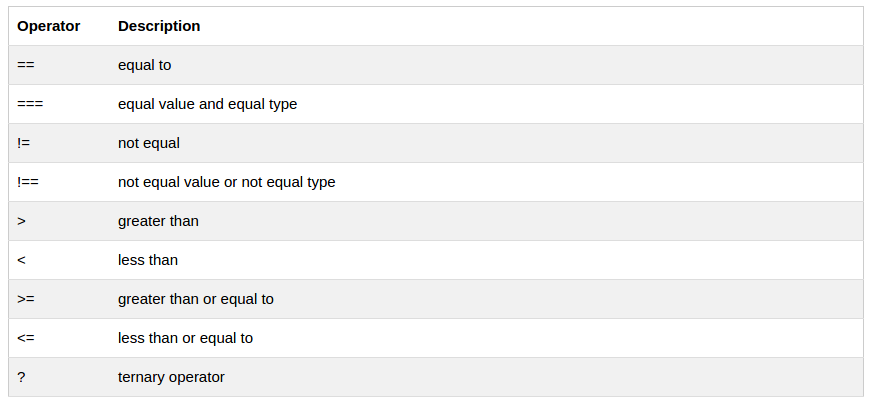
Task: Click the 'not equal' description
Action: (149, 143)
